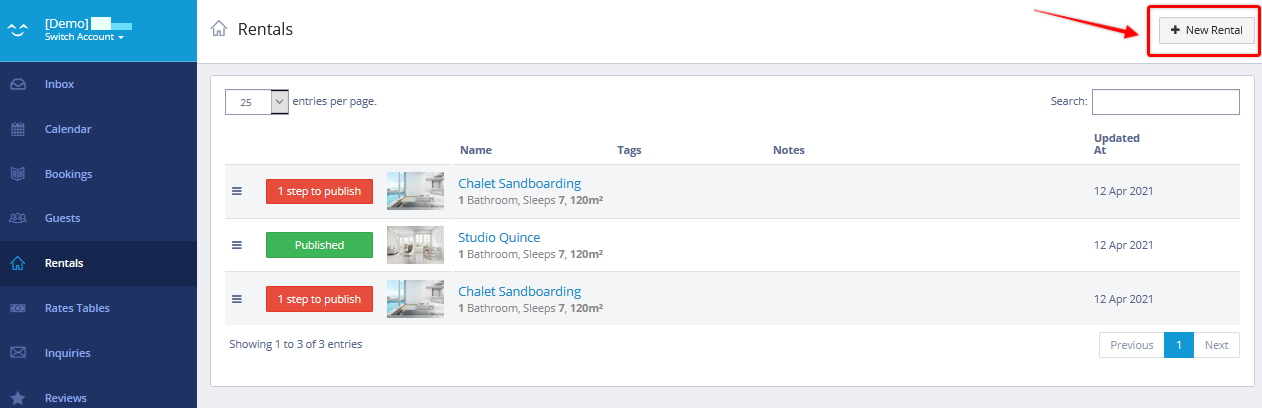Click the green Published status badge
The height and width of the screenshot is (408, 1262).
click(x=319, y=245)
